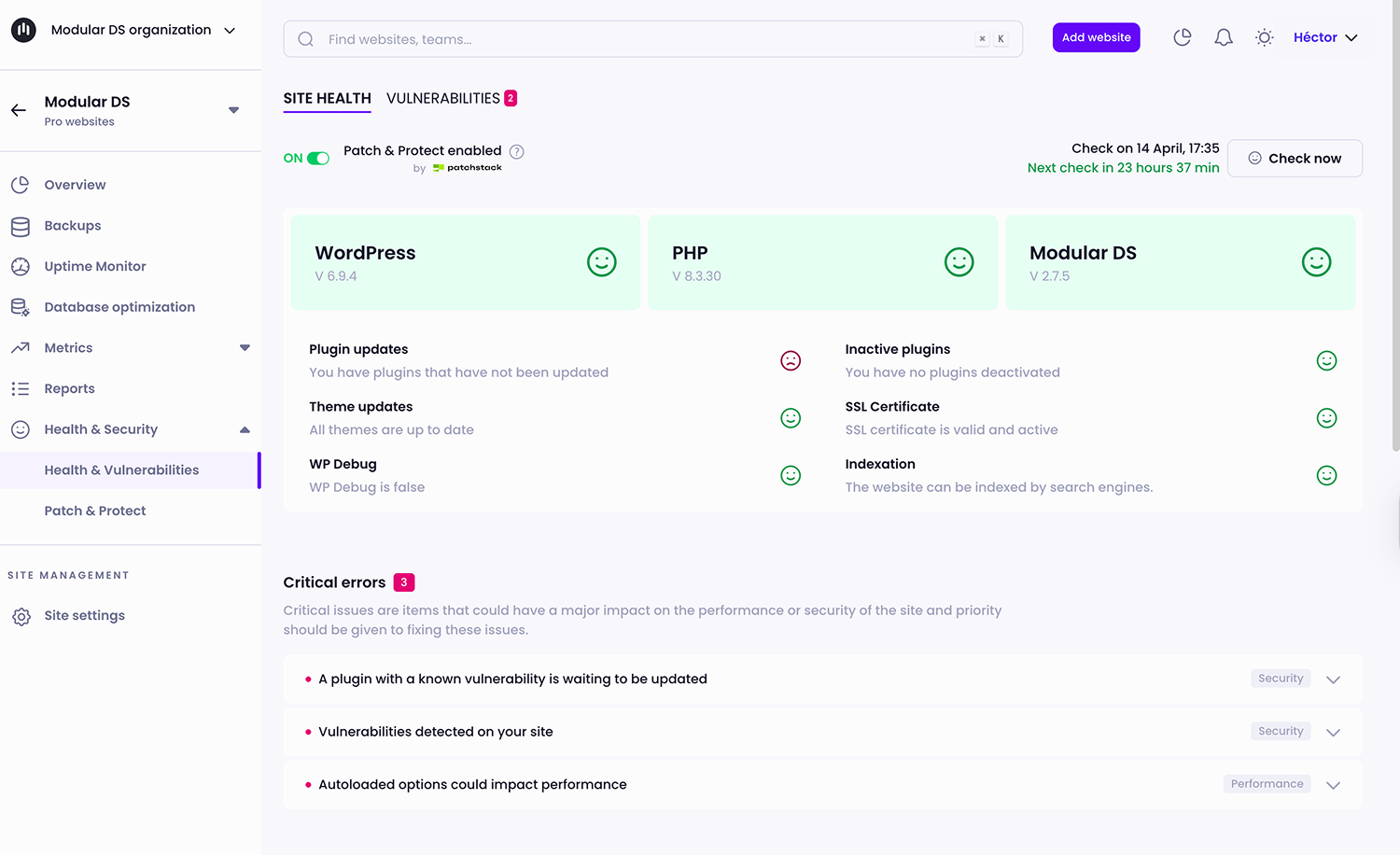
Task: Turn off the Patch & Protect ON switch
Action: click(x=318, y=159)
